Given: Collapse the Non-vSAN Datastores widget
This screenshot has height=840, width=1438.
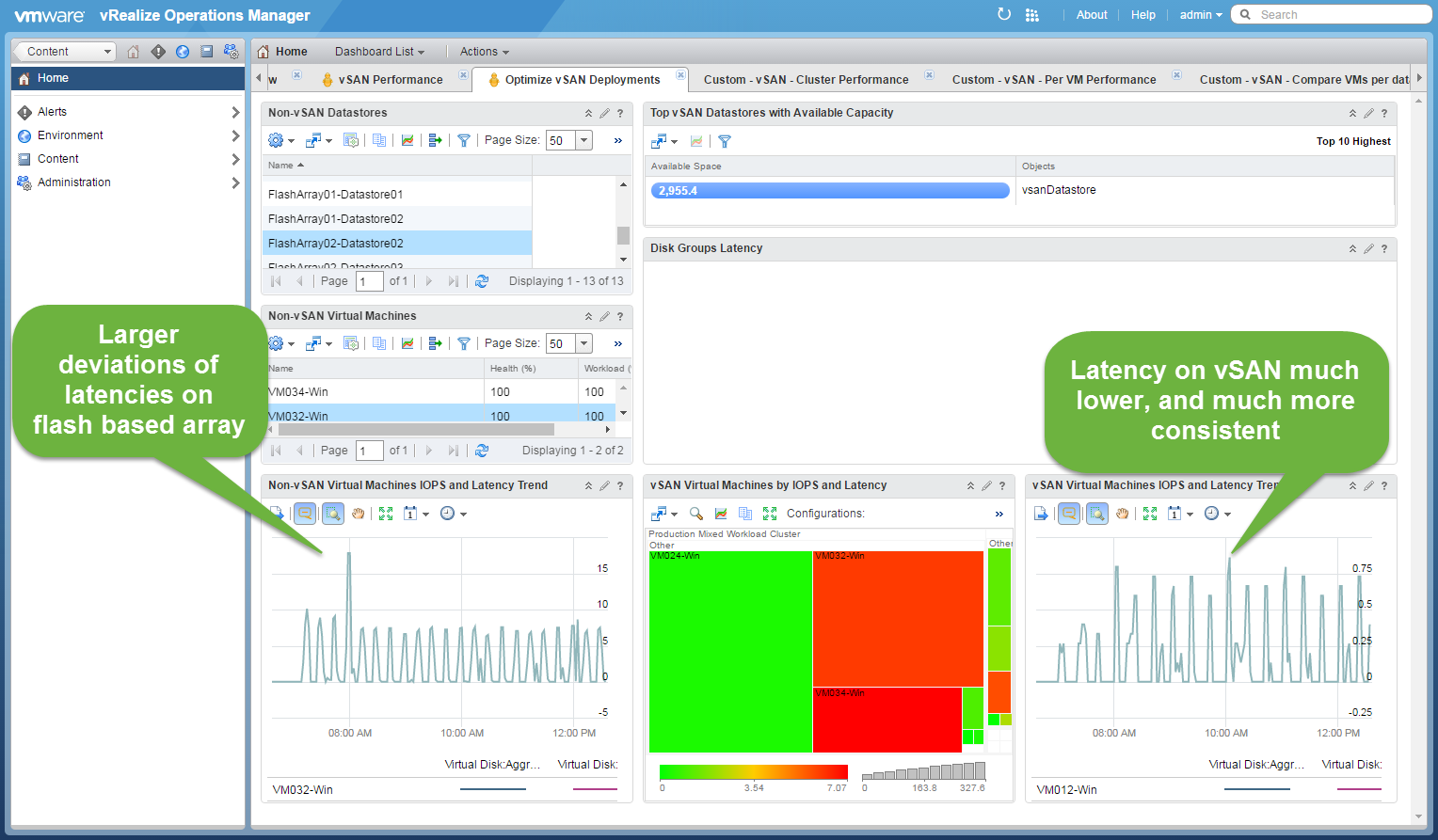Looking at the screenshot, I should (x=588, y=114).
